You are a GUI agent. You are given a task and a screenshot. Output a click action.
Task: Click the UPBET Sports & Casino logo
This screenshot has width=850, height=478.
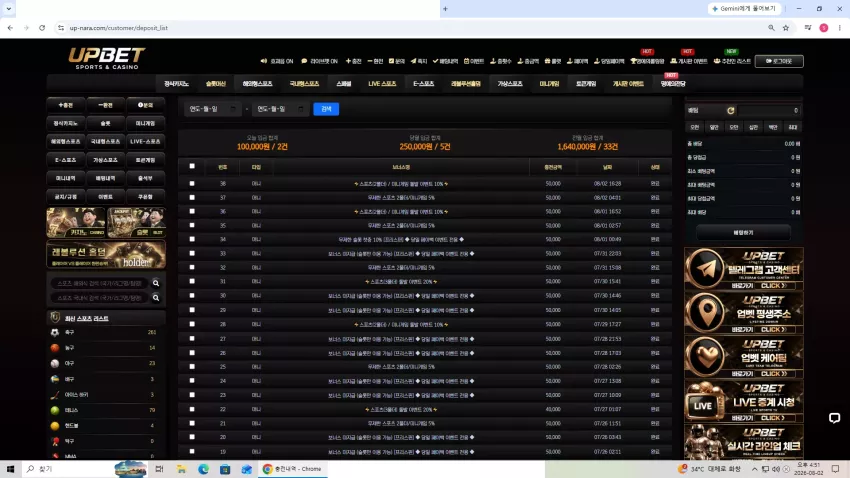[106, 59]
